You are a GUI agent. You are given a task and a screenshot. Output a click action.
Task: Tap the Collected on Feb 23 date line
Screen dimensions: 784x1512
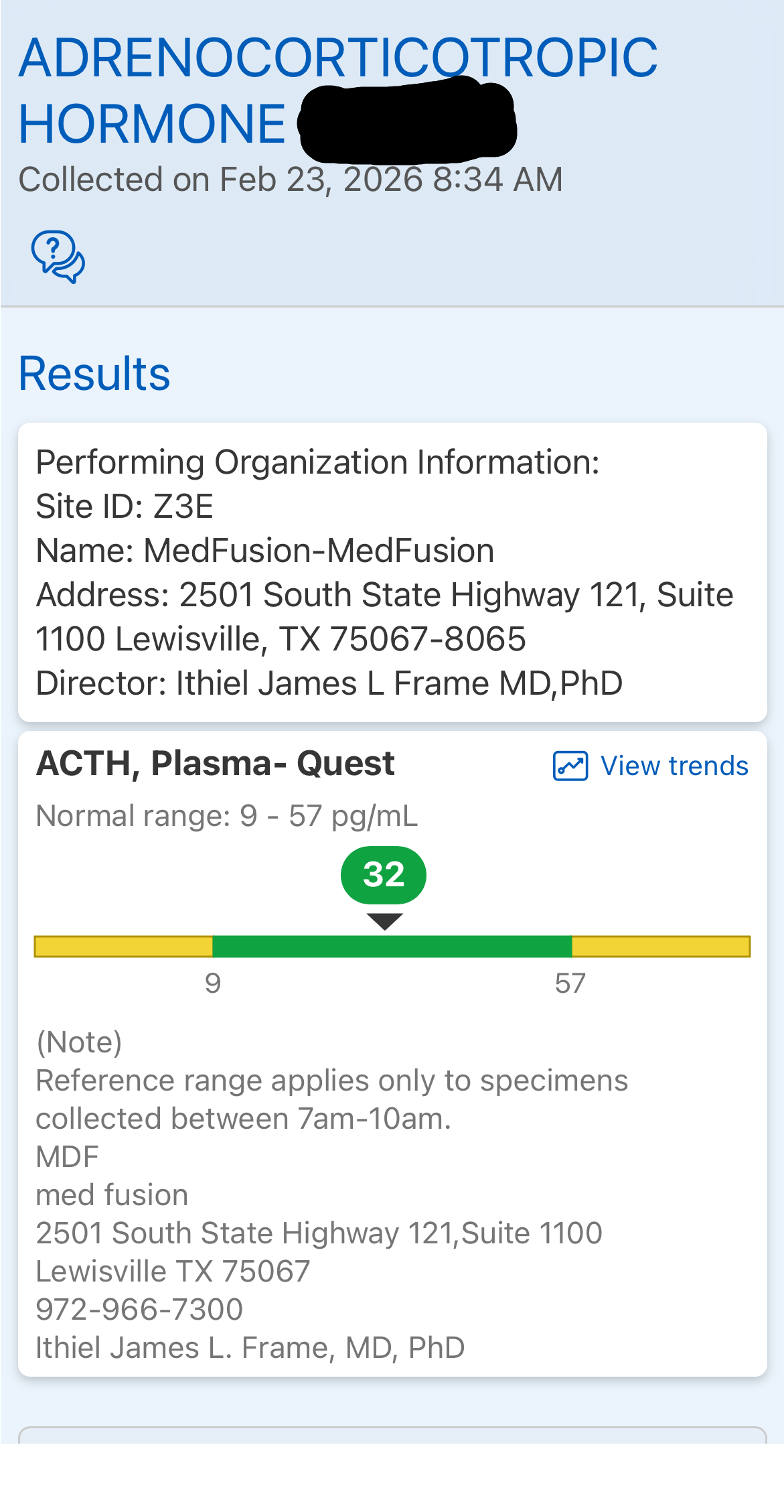click(291, 180)
